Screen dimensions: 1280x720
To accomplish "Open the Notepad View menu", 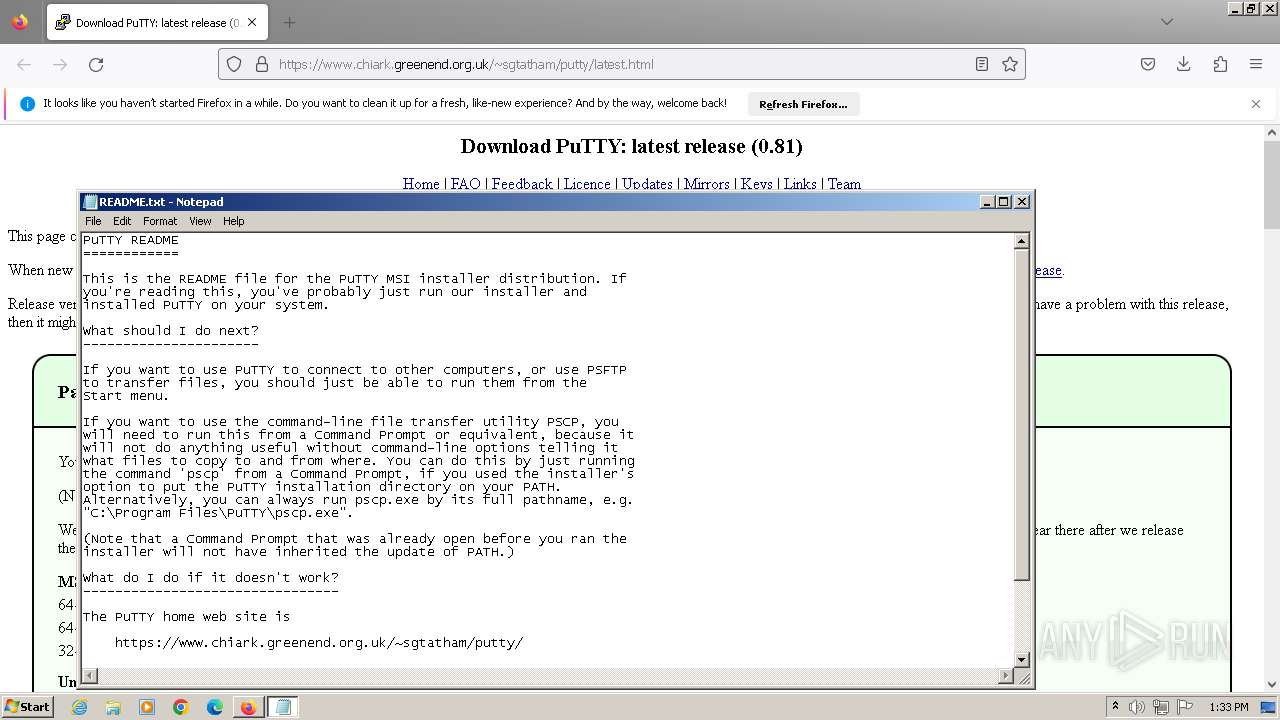I will (200, 221).
